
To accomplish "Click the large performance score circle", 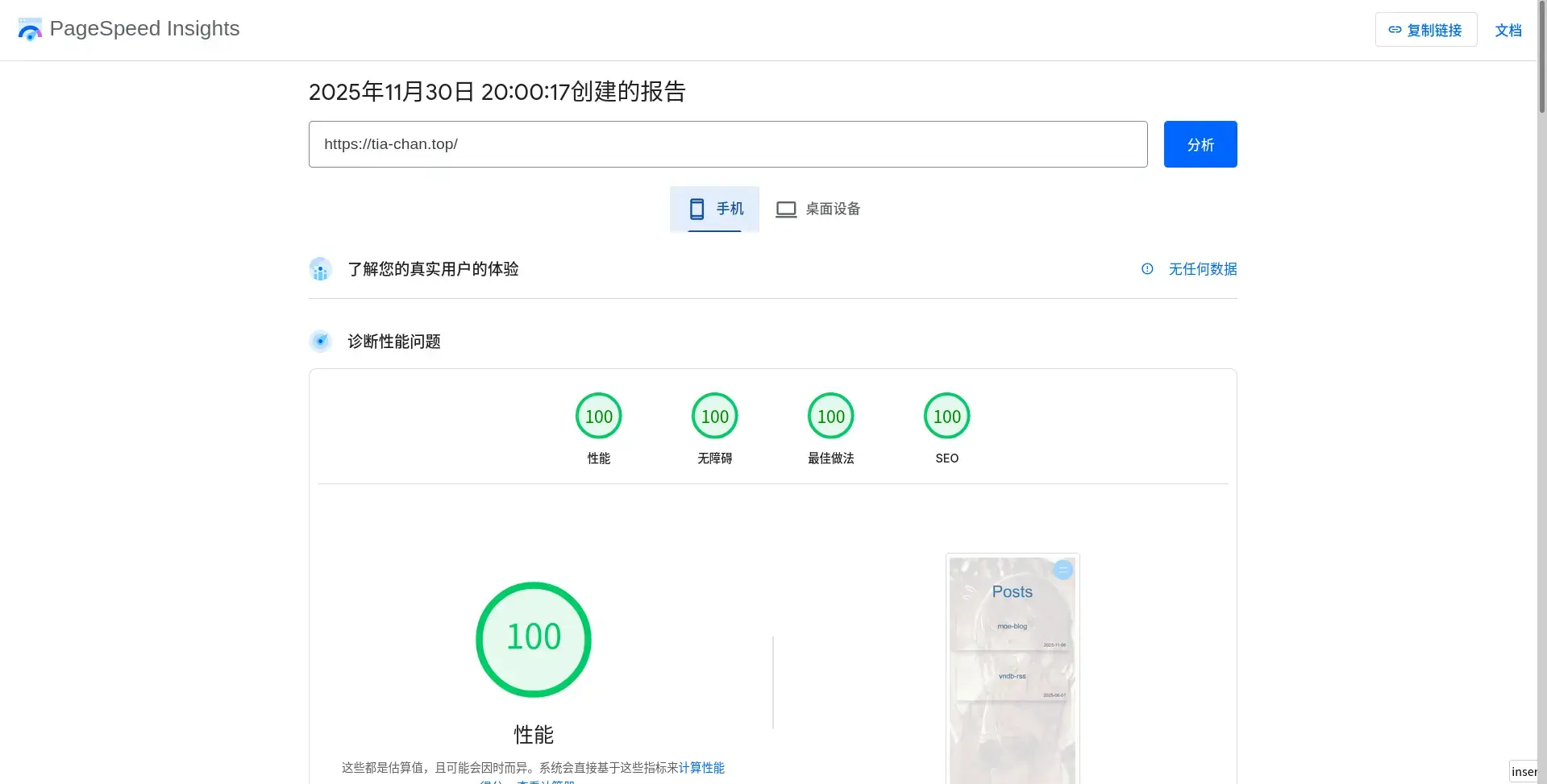I will coord(533,639).
